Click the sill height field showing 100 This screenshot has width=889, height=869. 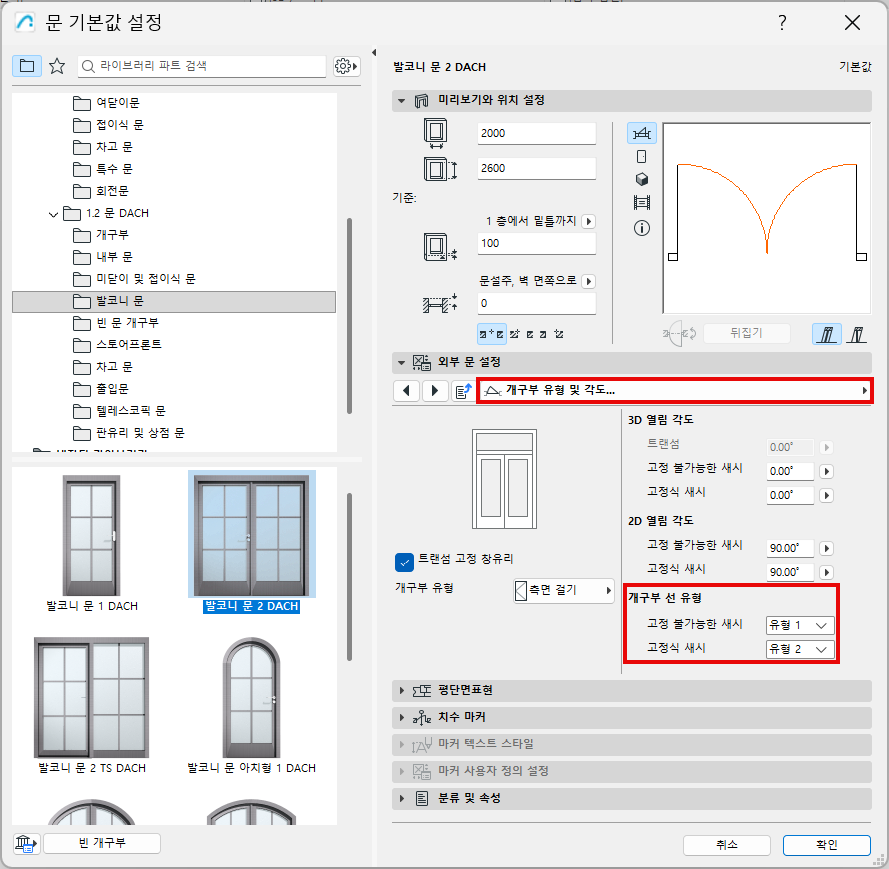coord(536,244)
